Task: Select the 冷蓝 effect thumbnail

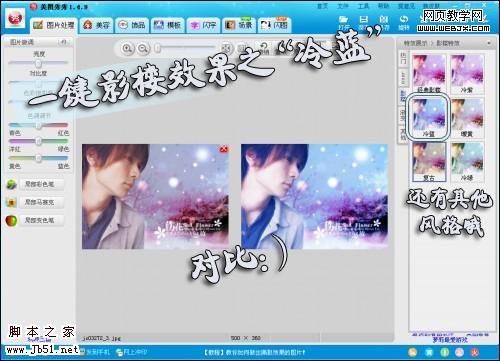Action: click(x=429, y=117)
